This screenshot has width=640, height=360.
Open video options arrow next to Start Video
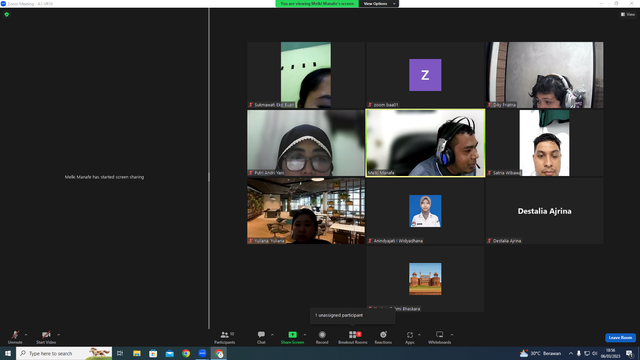click(59, 335)
